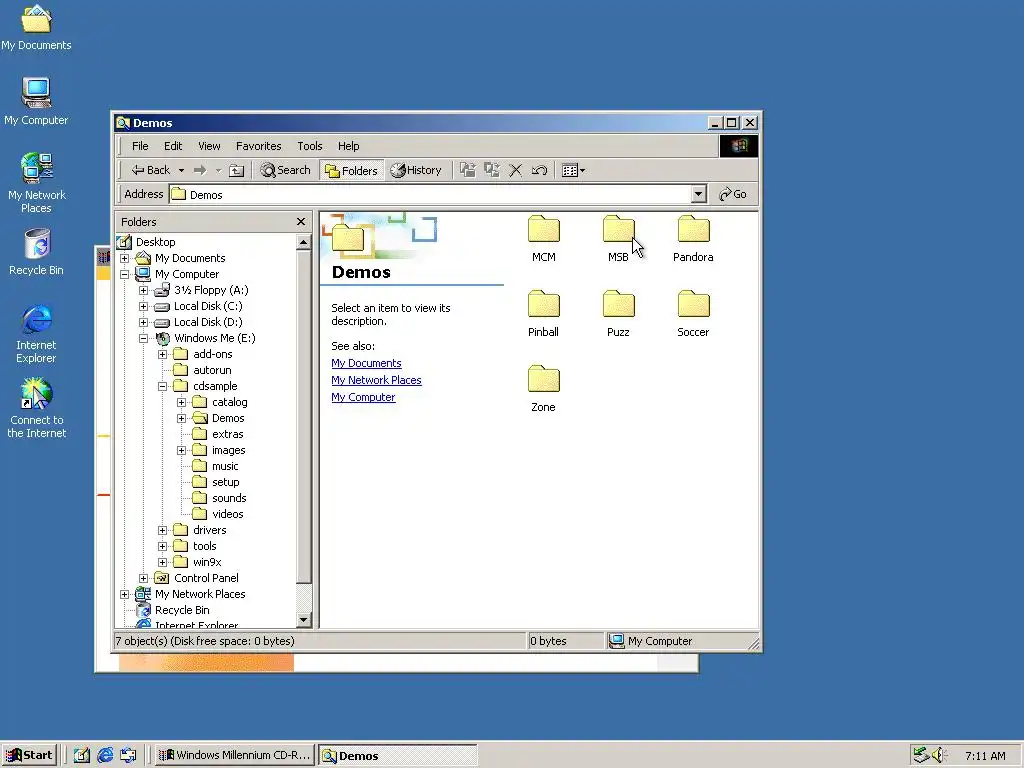Toggle the History pane button
The width and height of the screenshot is (1024, 768).
tap(416, 170)
